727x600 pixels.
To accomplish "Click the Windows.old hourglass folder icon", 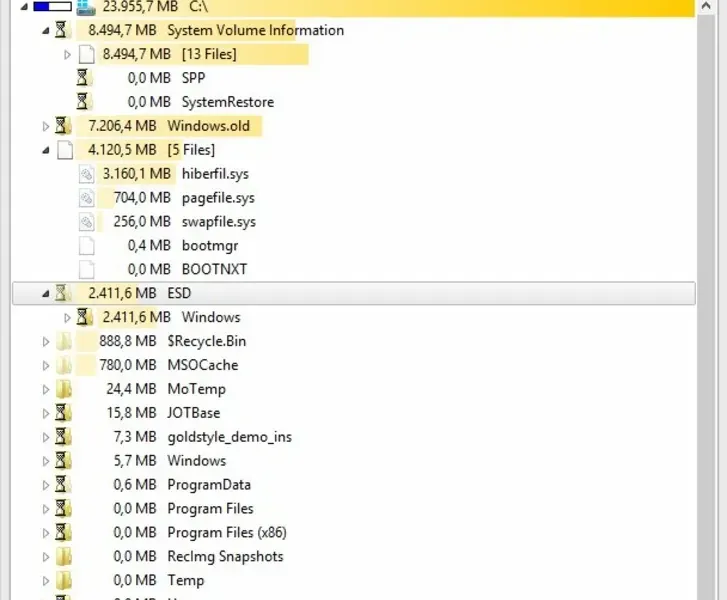I will point(63,126).
